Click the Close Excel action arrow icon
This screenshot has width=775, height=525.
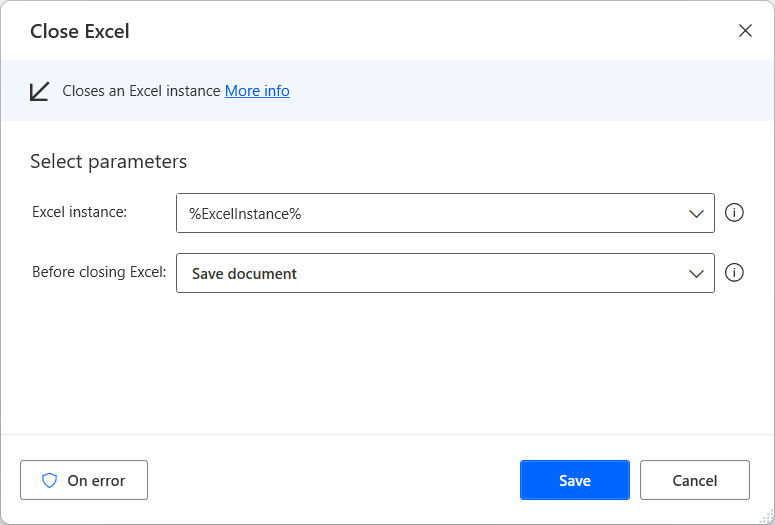click(x=39, y=91)
